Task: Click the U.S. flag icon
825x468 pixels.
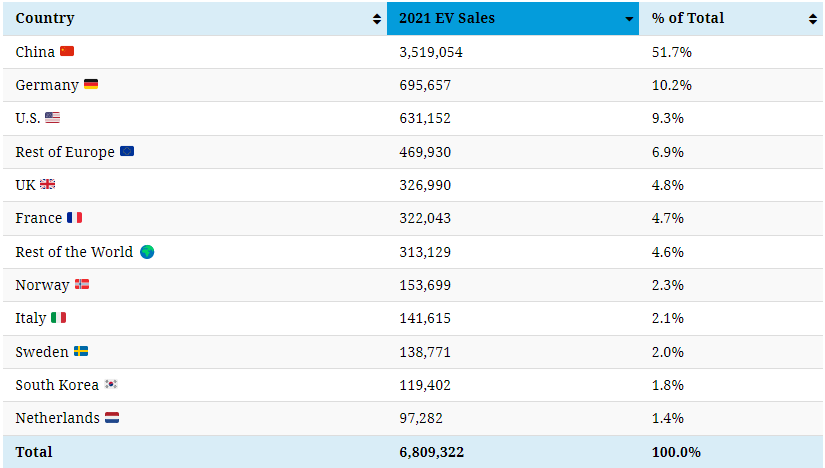Action: click(x=52, y=118)
